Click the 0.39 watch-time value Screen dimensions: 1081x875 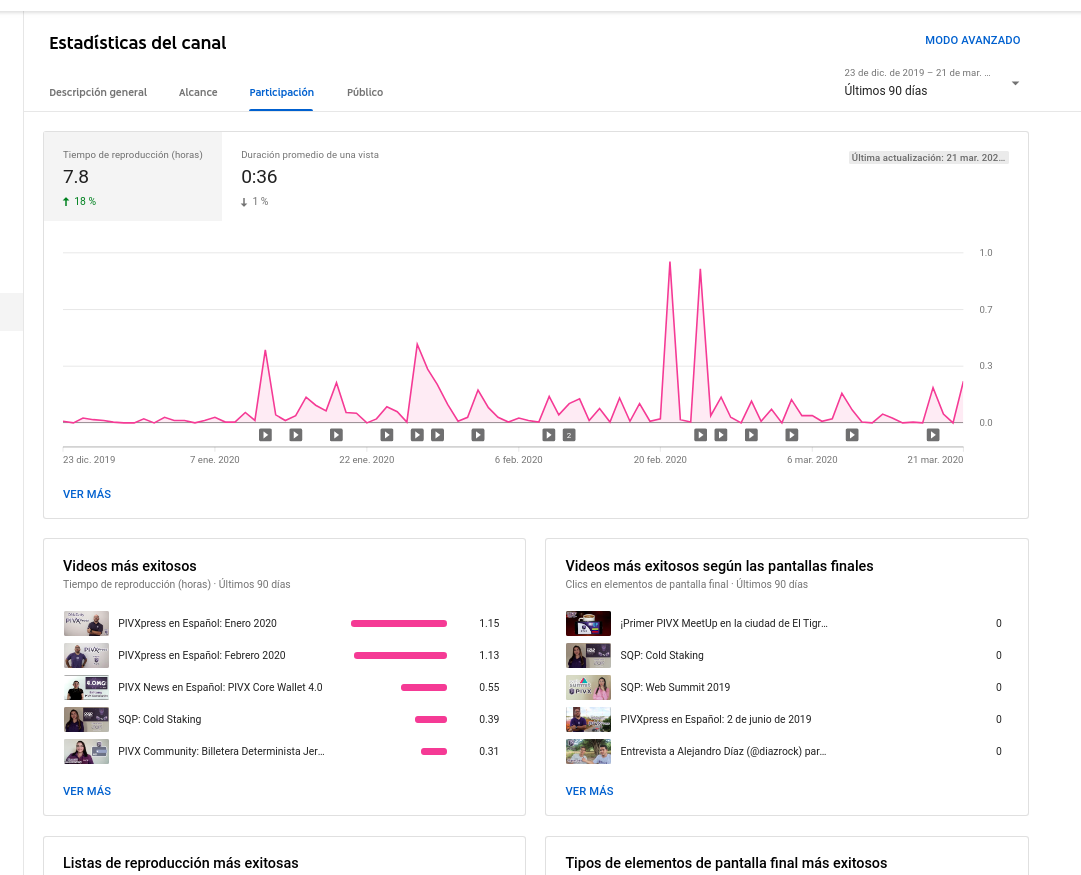tap(489, 719)
